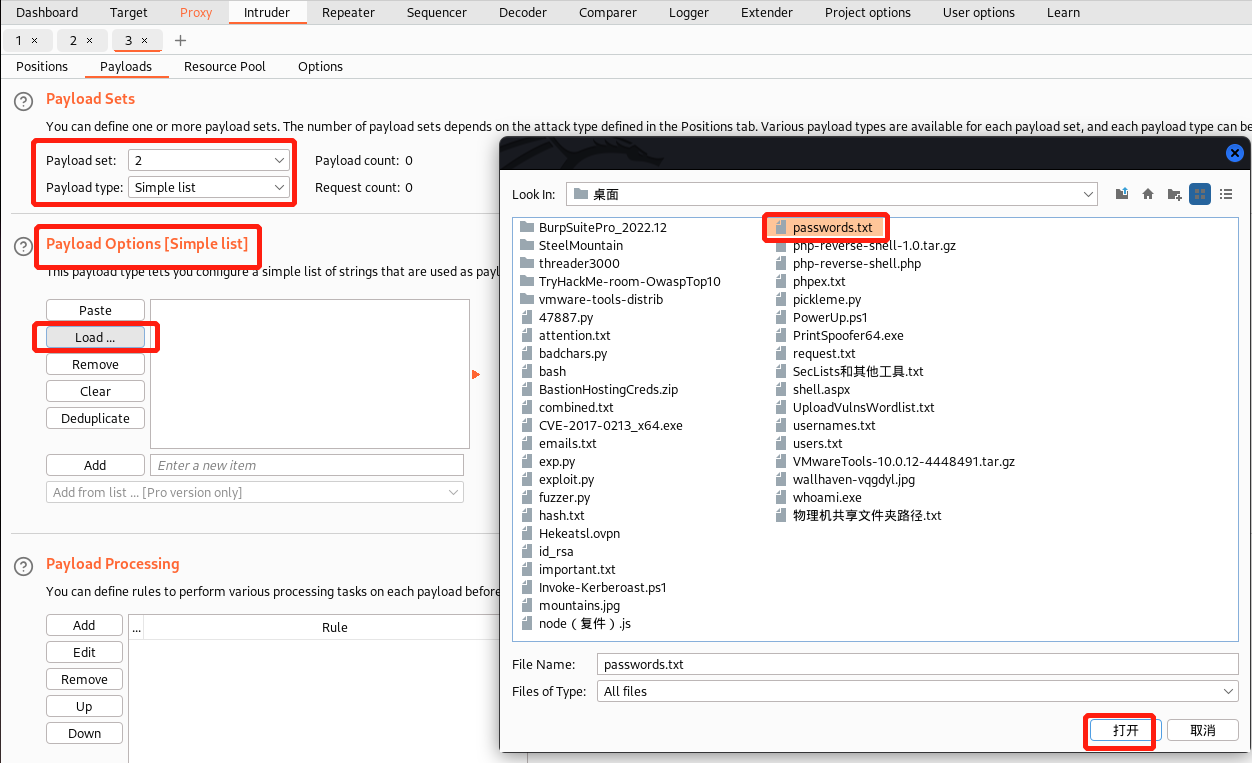
Task: Open Payload Processing help icon
Action: coord(23,566)
